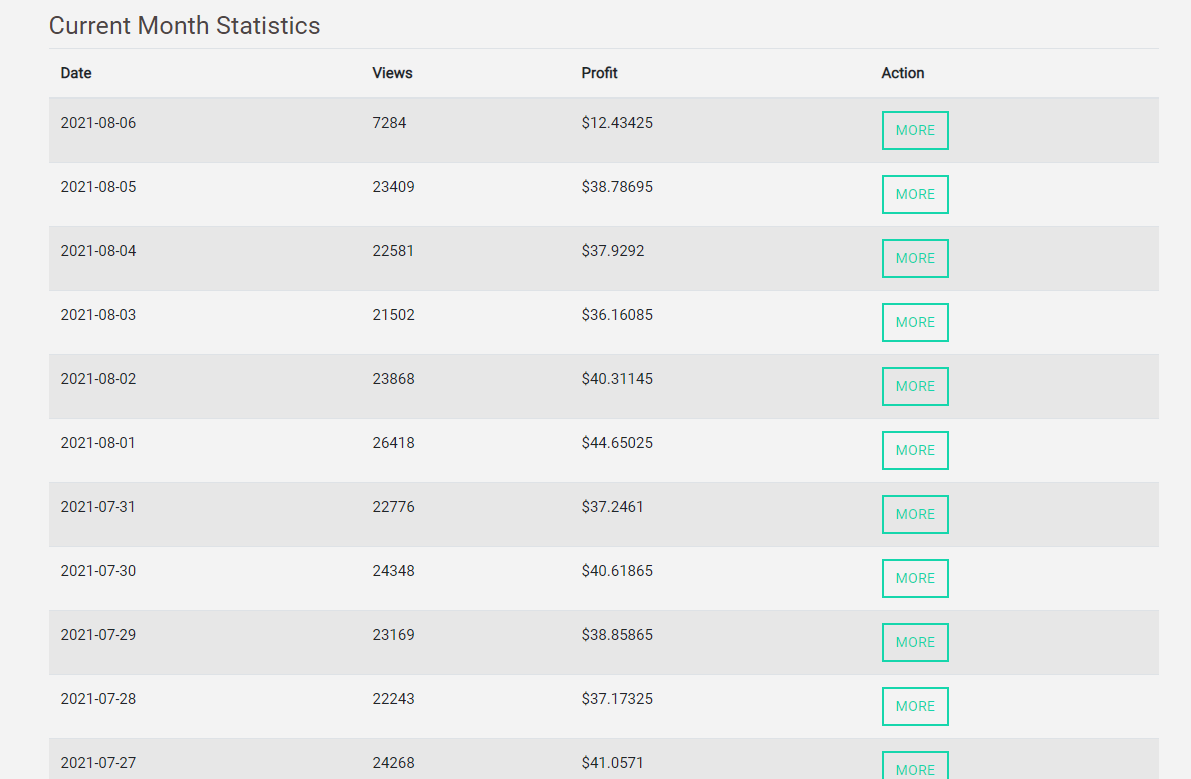Click MORE next to 2021-08-01
Image resolution: width=1191 pixels, height=779 pixels.
click(x=915, y=450)
